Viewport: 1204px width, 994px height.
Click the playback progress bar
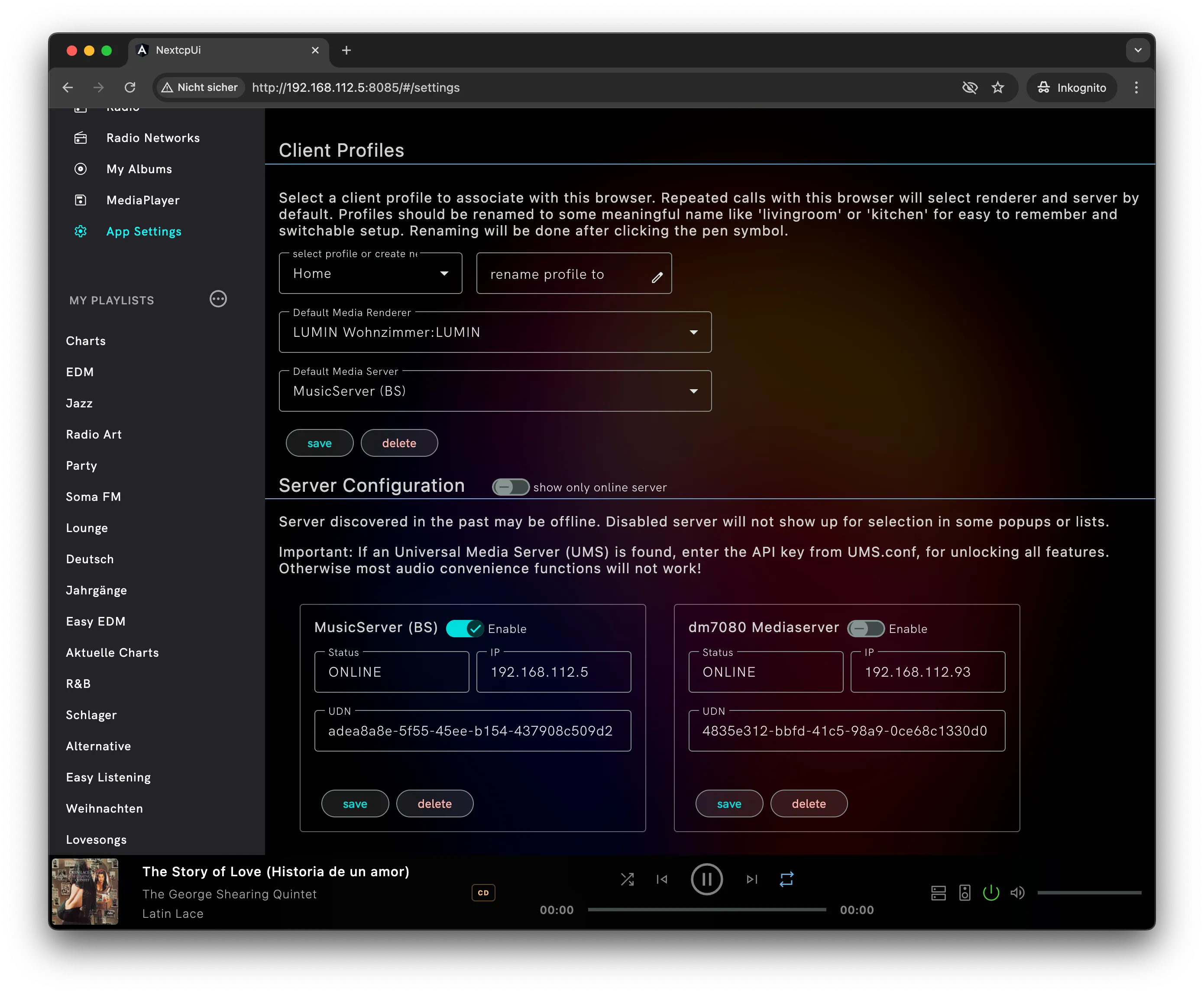pyautogui.click(x=706, y=910)
